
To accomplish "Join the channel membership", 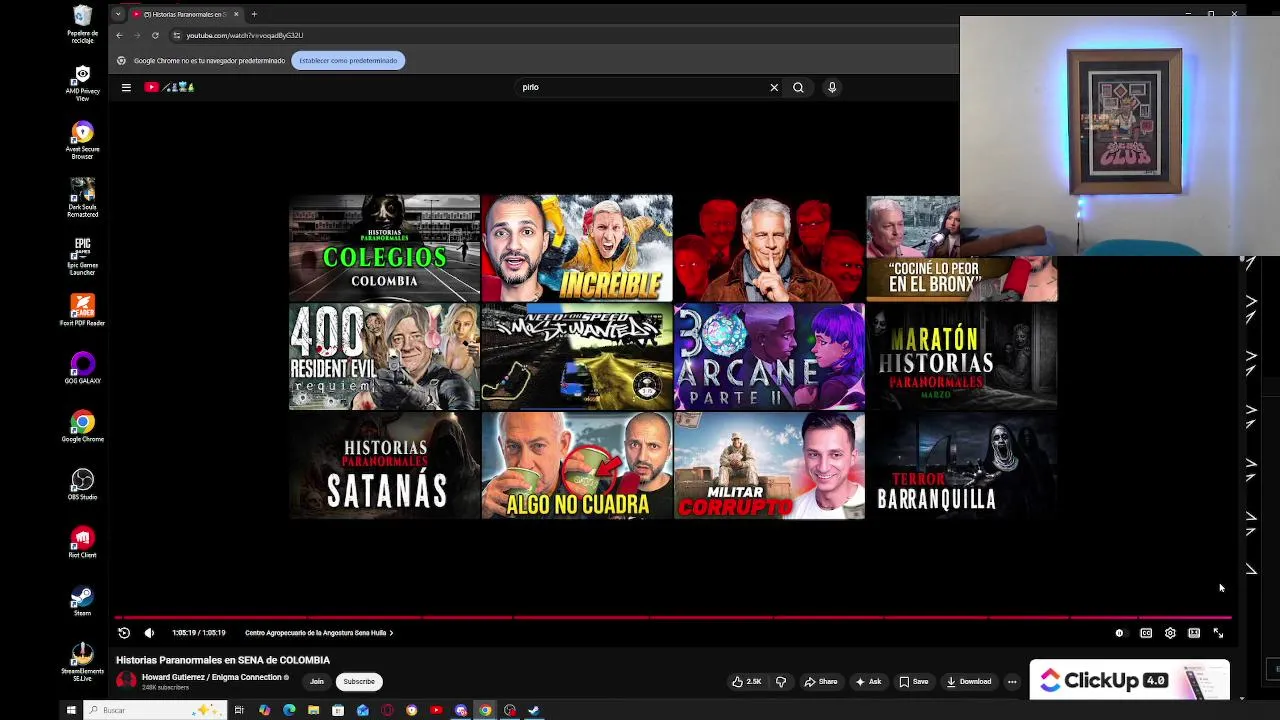I will (x=317, y=682).
